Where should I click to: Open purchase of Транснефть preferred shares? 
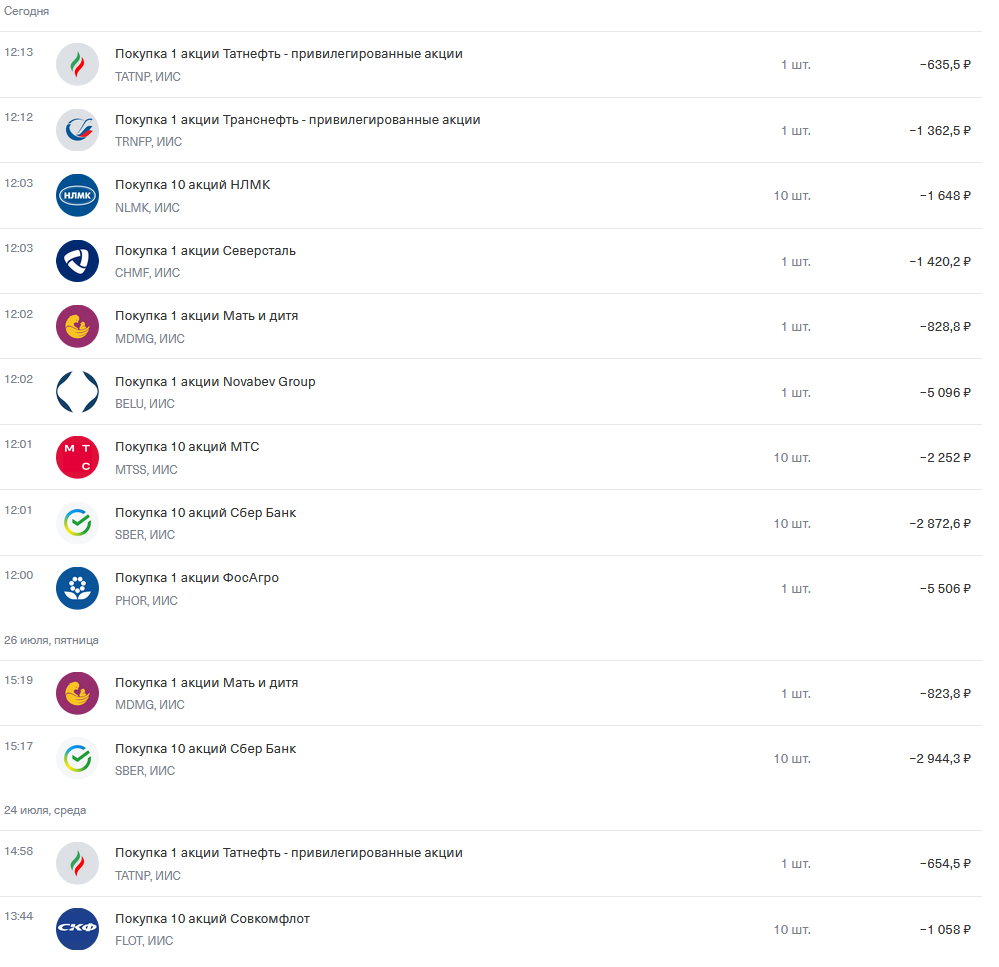click(x=491, y=130)
